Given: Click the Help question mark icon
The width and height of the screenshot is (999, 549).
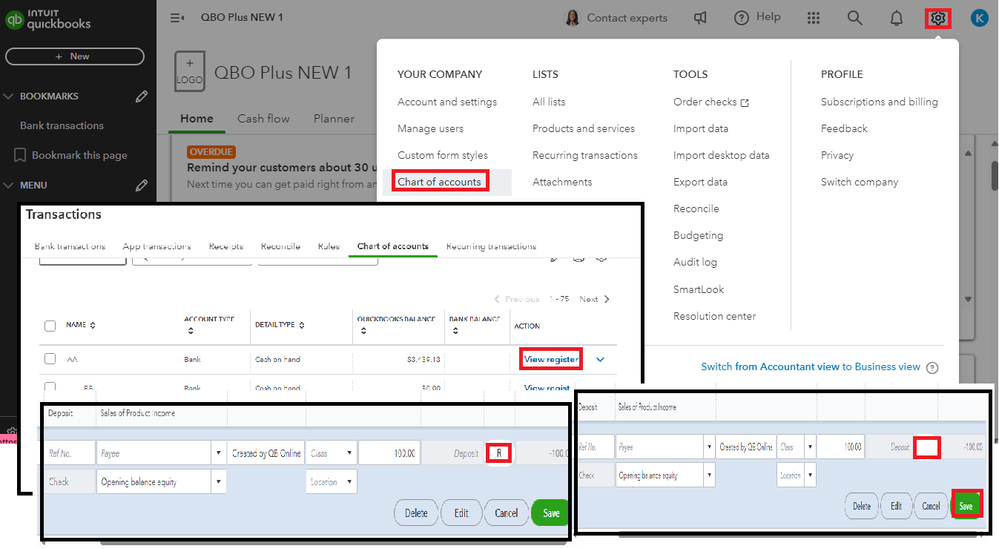Looking at the screenshot, I should tap(741, 18).
